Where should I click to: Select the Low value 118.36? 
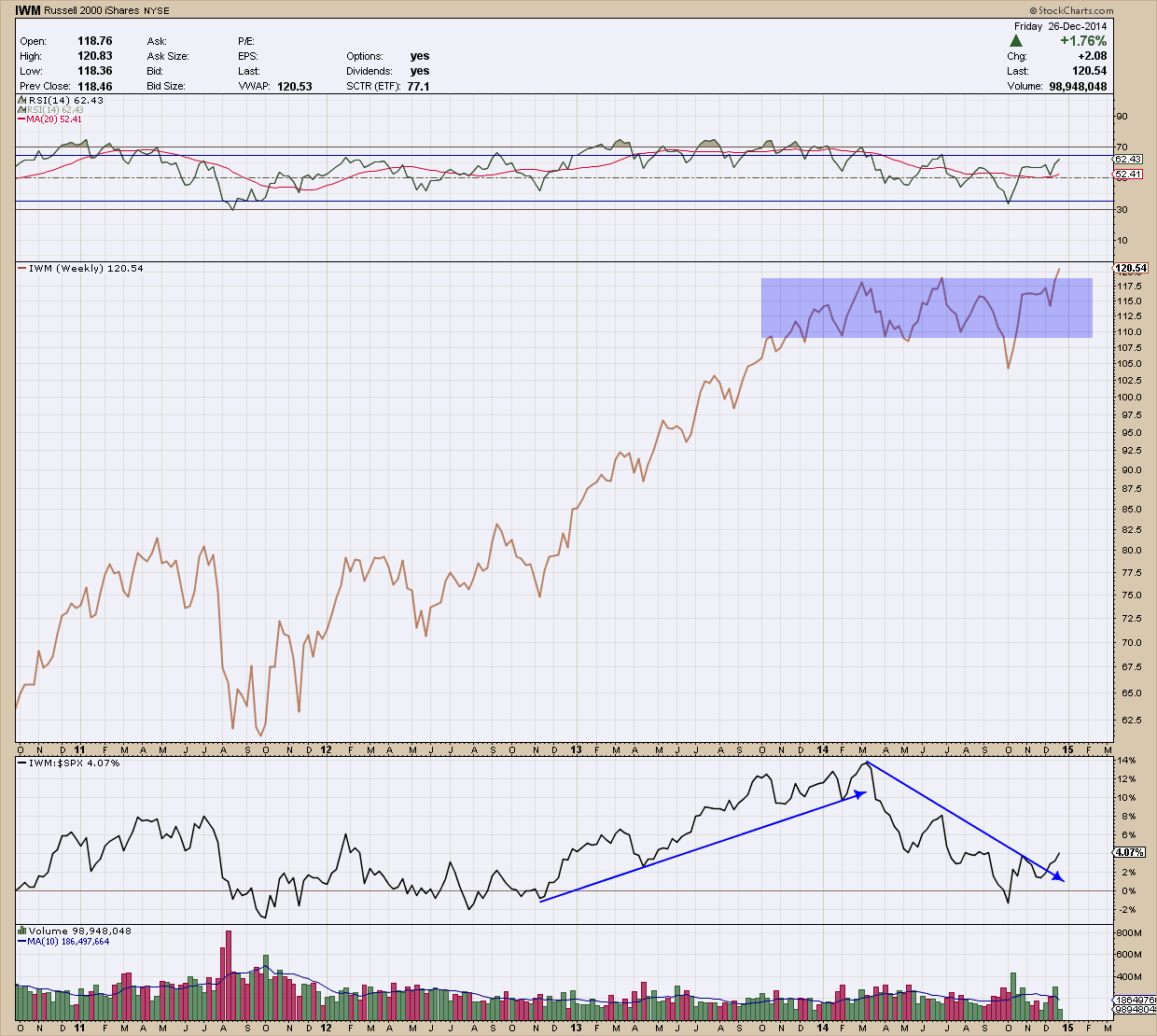point(95,71)
